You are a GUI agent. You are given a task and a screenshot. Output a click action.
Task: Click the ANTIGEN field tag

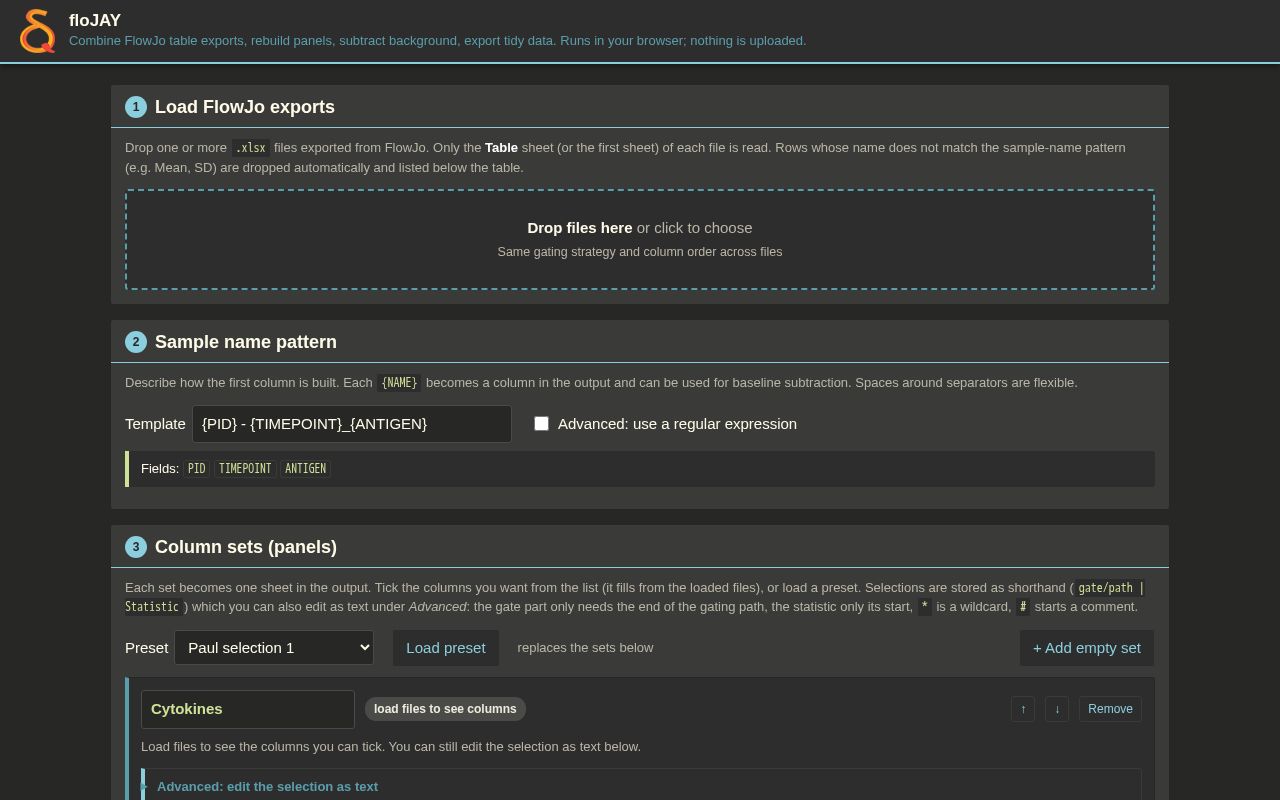tap(305, 469)
